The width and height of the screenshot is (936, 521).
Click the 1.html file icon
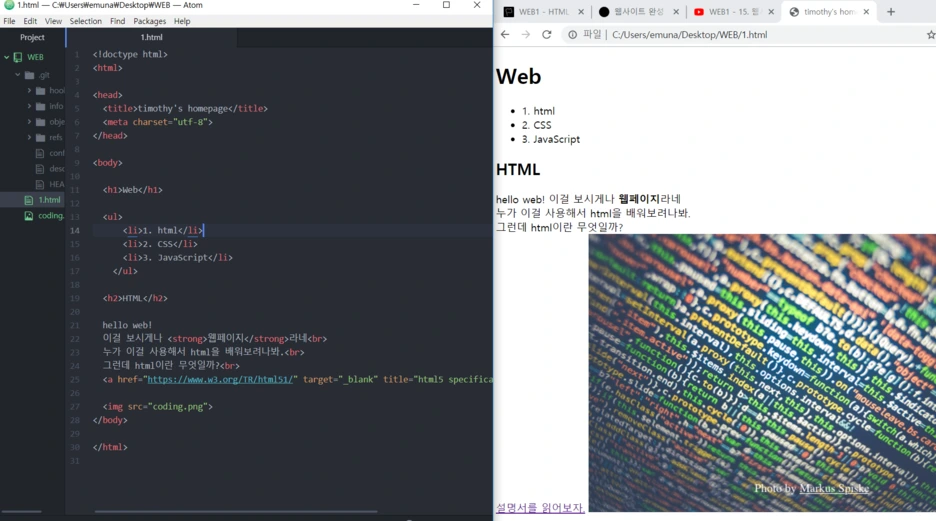28,200
